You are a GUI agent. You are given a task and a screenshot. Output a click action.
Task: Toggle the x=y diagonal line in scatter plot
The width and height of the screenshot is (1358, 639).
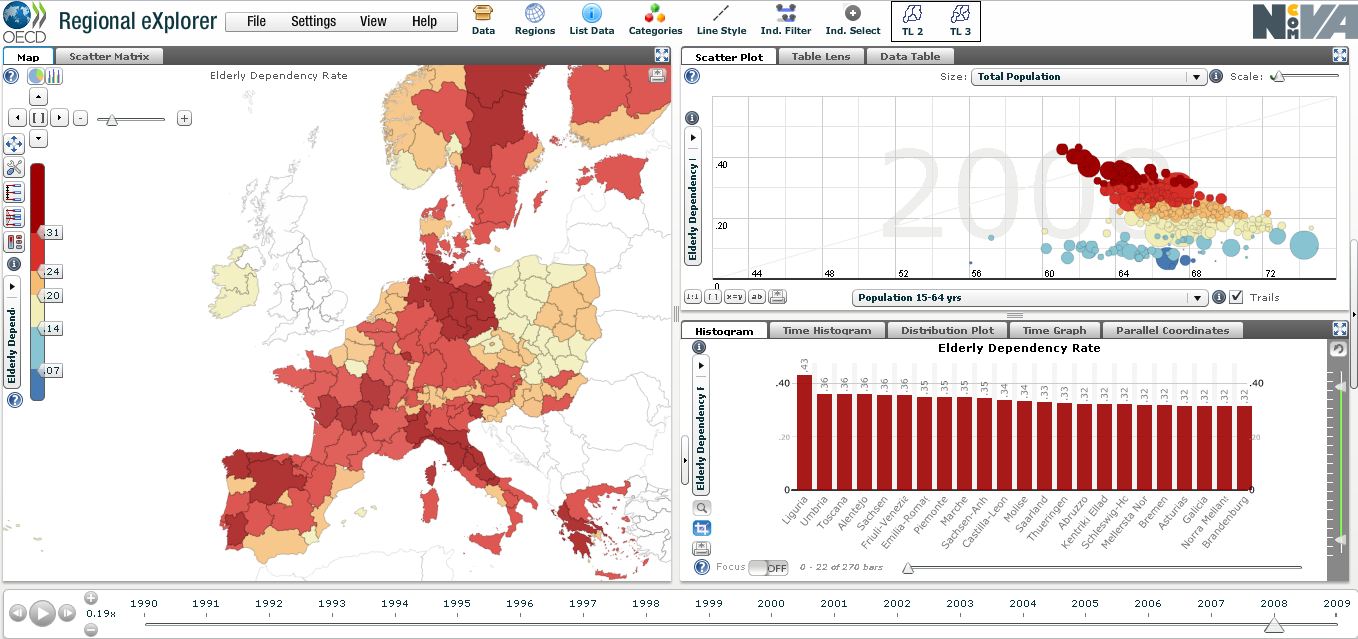[x=734, y=295]
